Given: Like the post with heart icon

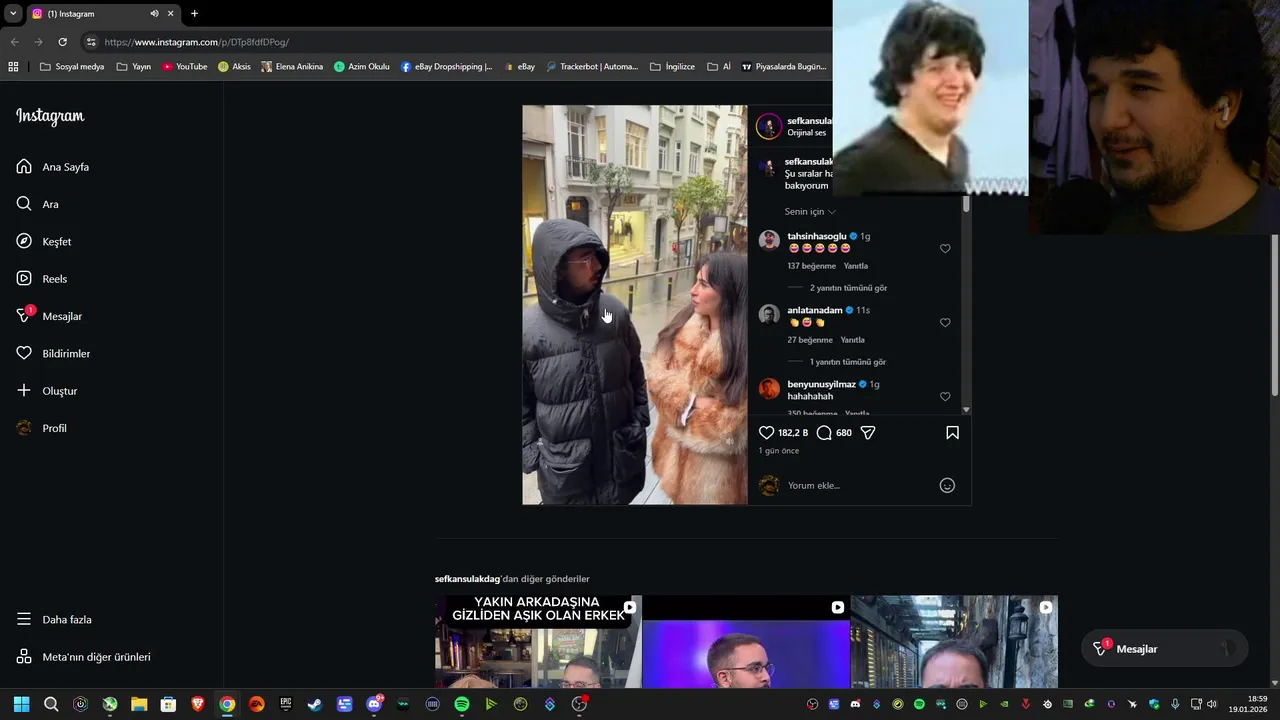Looking at the screenshot, I should pos(767,433).
